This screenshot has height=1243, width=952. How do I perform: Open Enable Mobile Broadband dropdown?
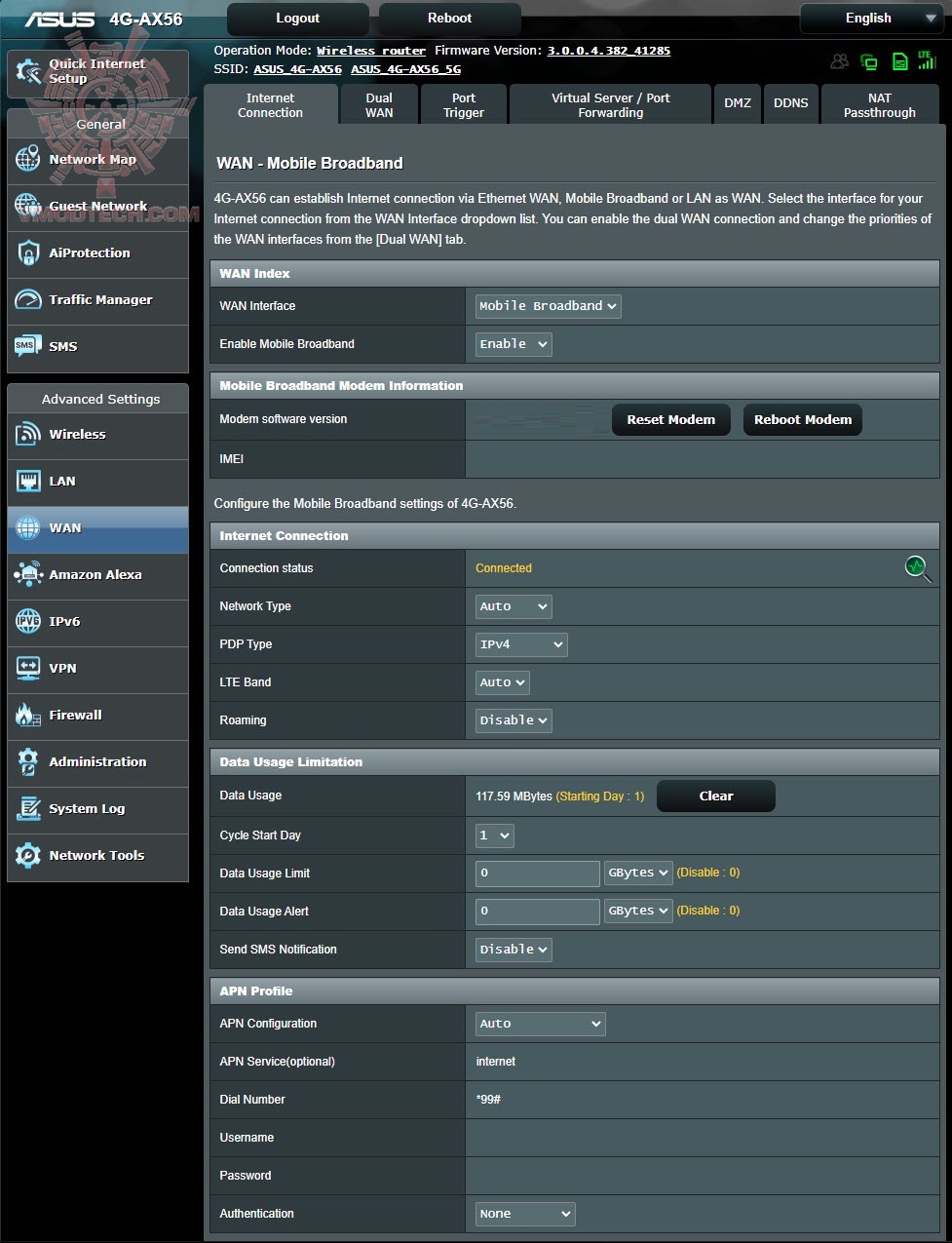click(x=514, y=344)
